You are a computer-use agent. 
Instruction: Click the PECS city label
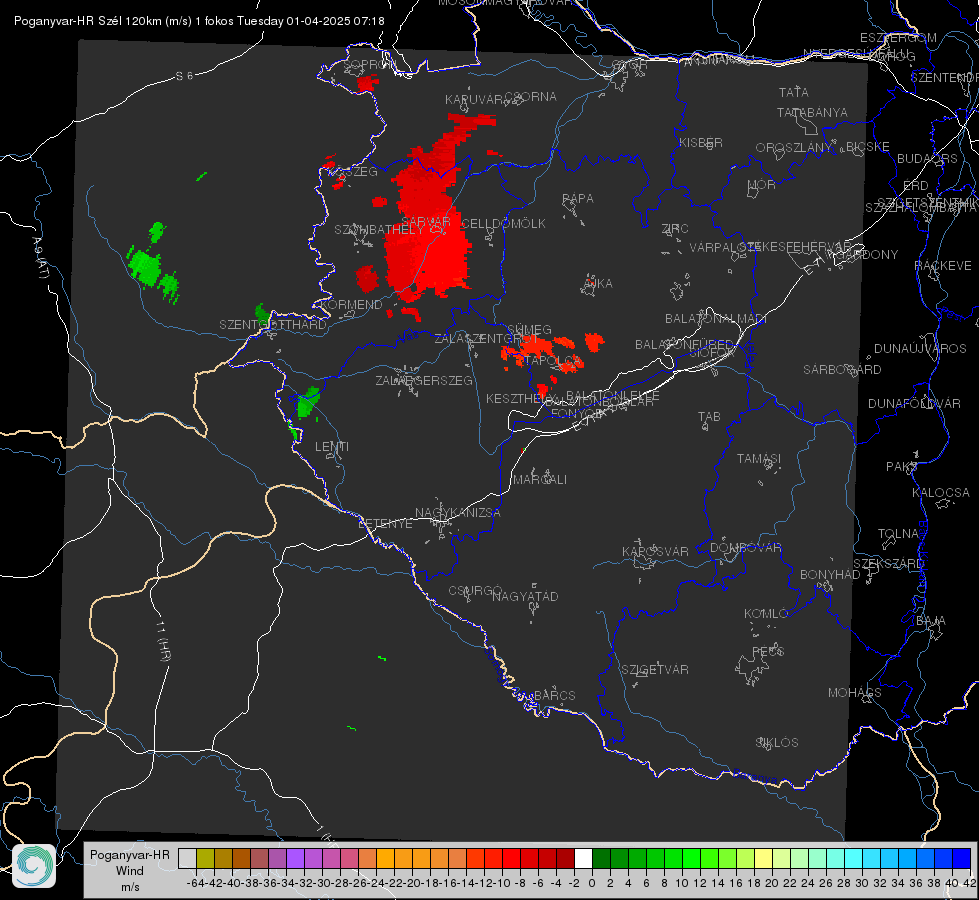click(767, 651)
